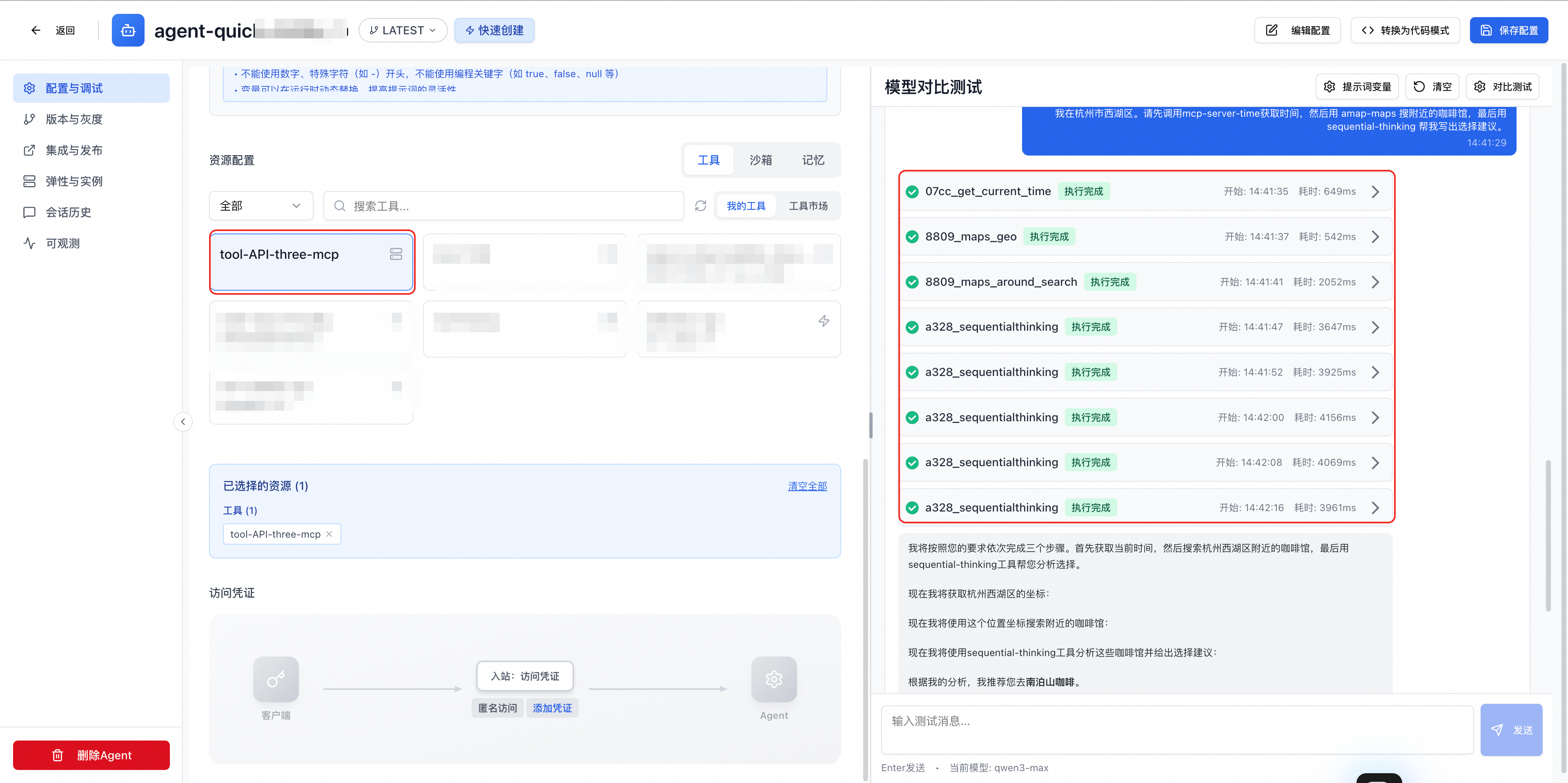
Task: Open the LATEST version dropdown
Action: (x=402, y=31)
